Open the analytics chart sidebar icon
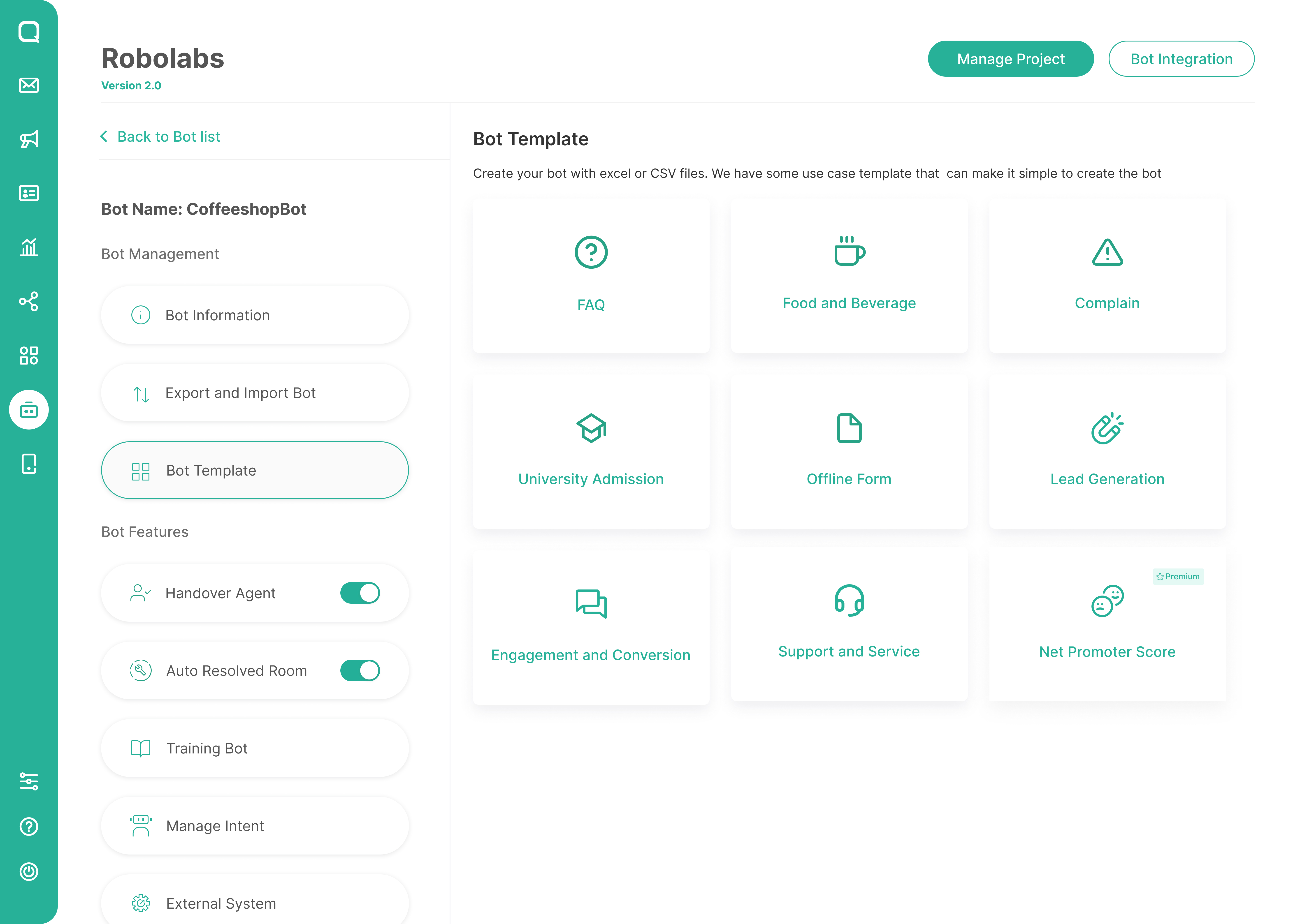Screen dimensions: 1300x924 coord(28,247)
